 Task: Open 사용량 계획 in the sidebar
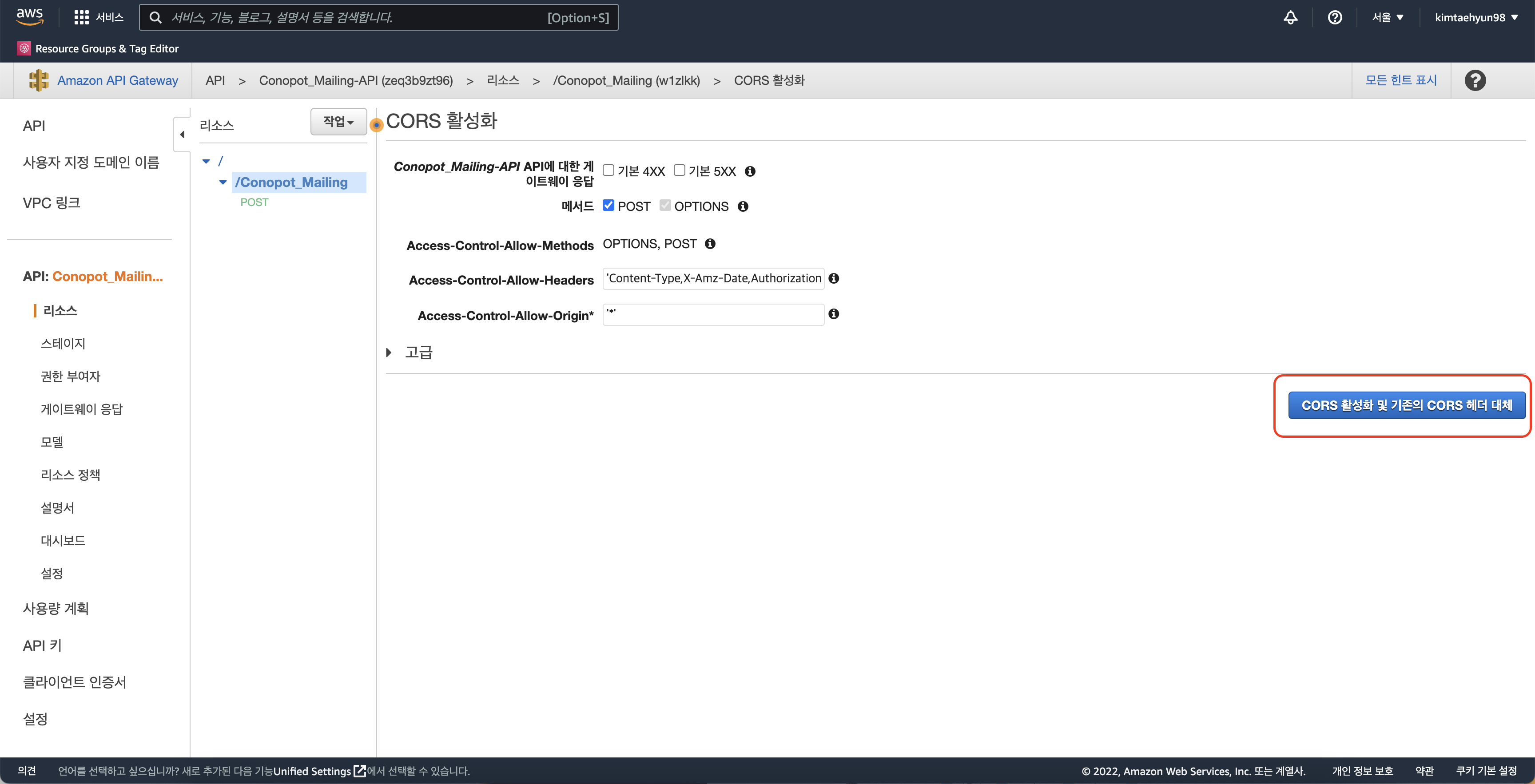56,608
